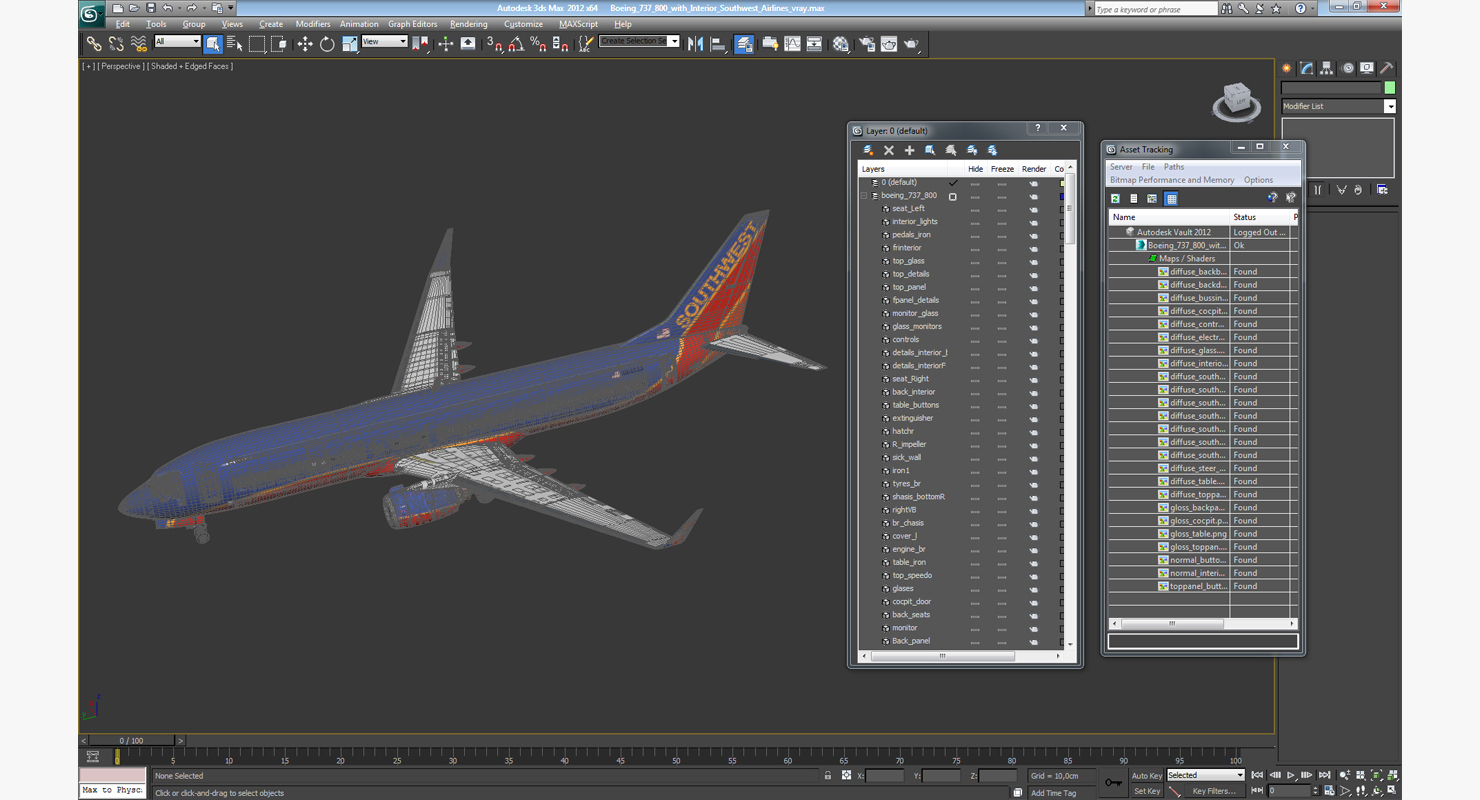Click the teapot Render Production icon

(911, 43)
